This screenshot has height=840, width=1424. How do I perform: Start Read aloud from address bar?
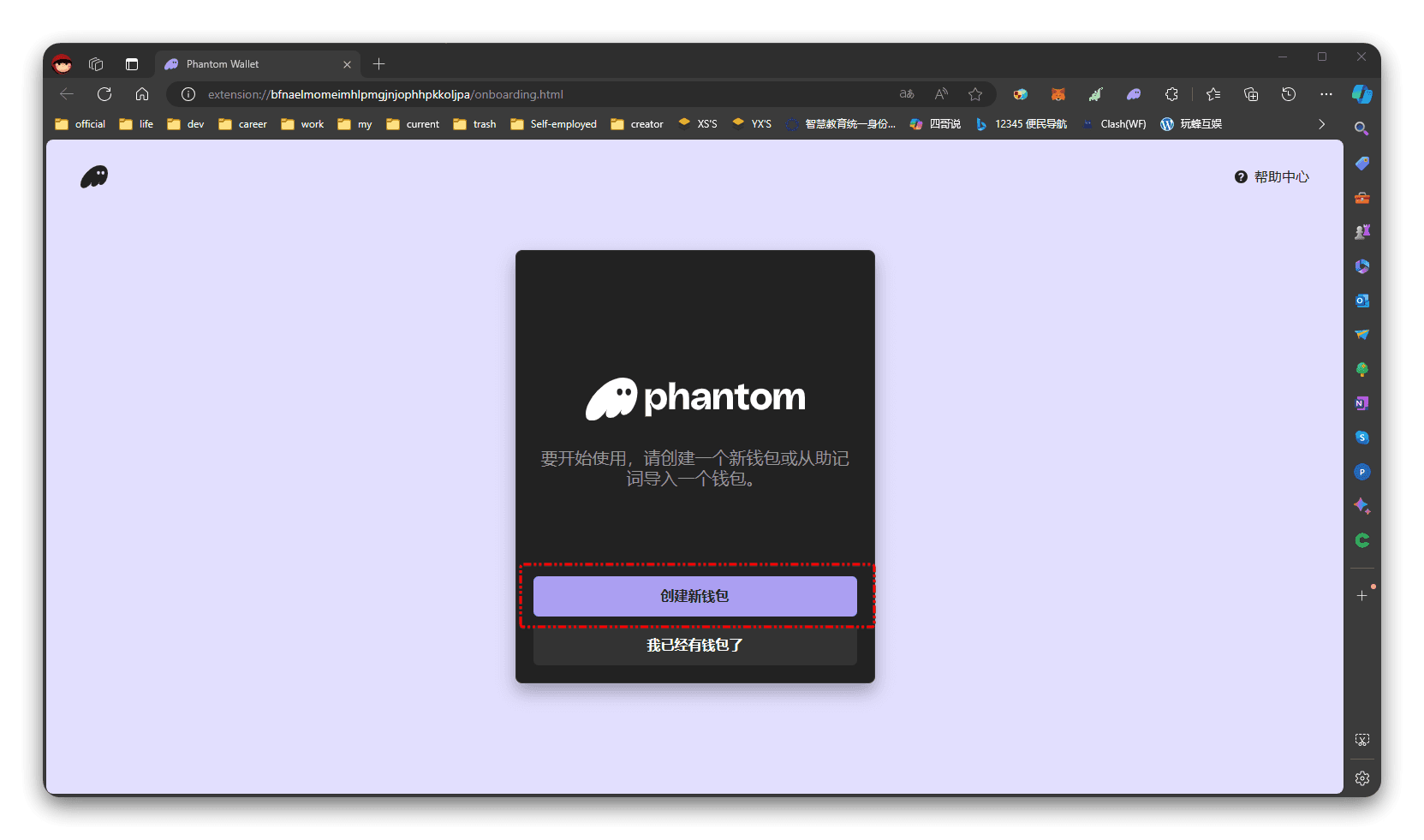coord(941,94)
